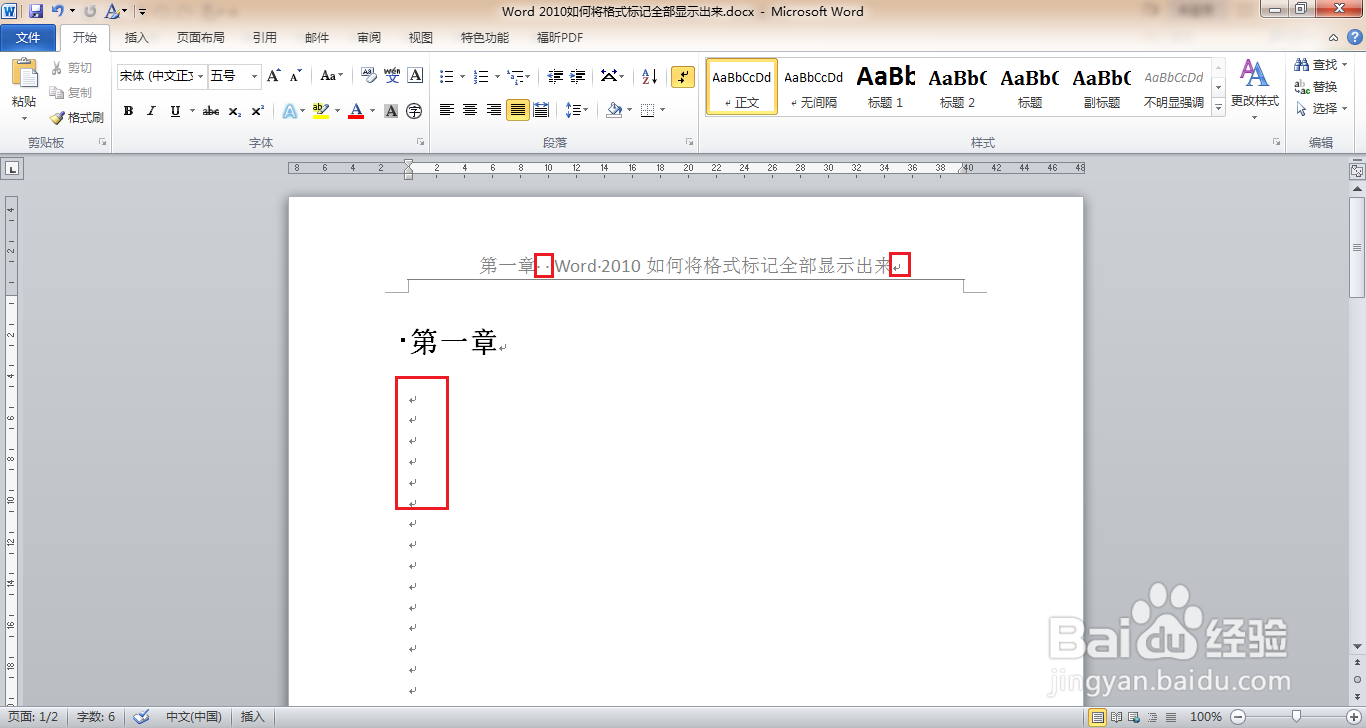Switch to the View (视图) tab
The width and height of the screenshot is (1366, 728).
click(x=421, y=38)
